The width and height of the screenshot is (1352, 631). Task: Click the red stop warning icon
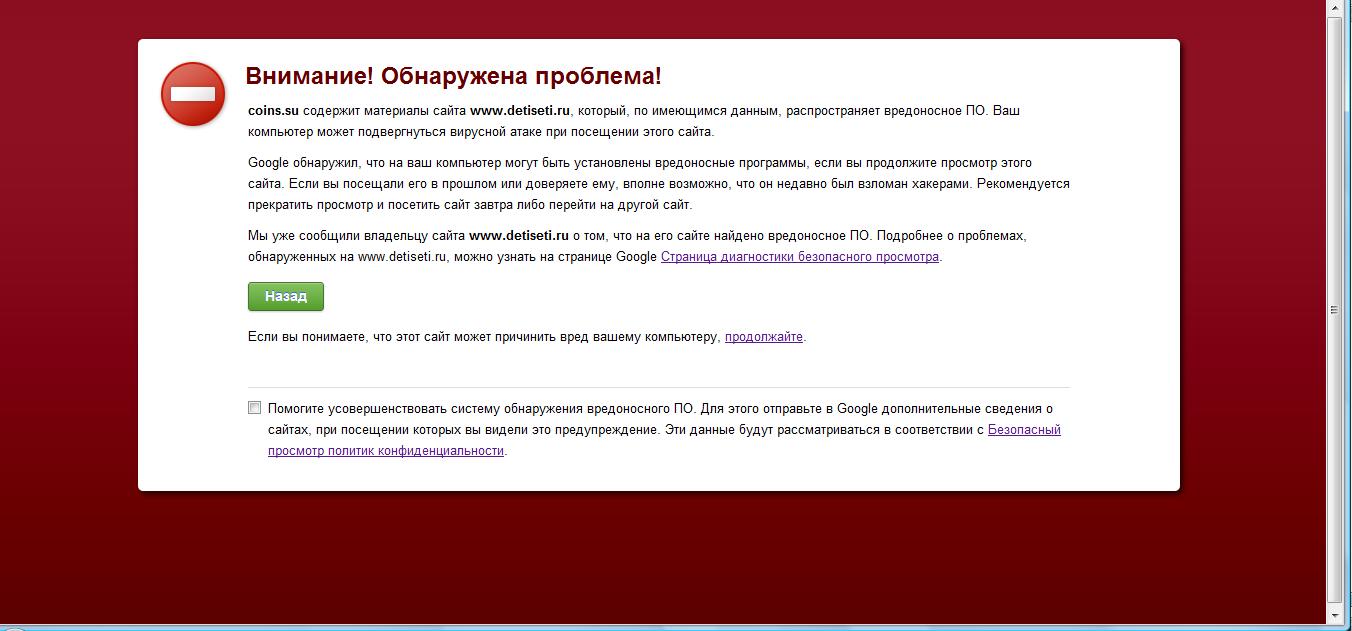[193, 94]
